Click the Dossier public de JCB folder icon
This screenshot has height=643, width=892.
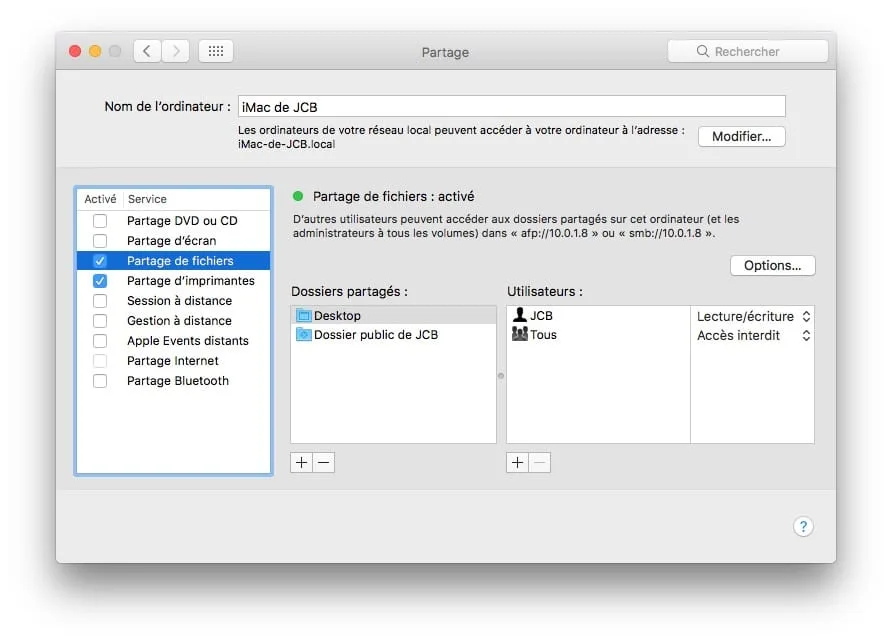[304, 335]
